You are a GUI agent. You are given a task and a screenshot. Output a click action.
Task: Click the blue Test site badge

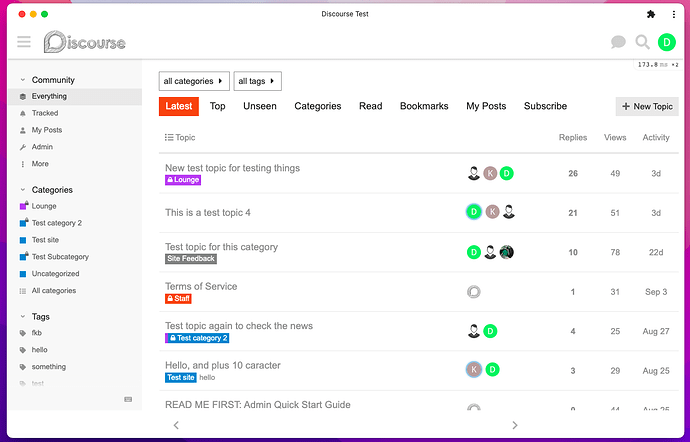pos(181,377)
